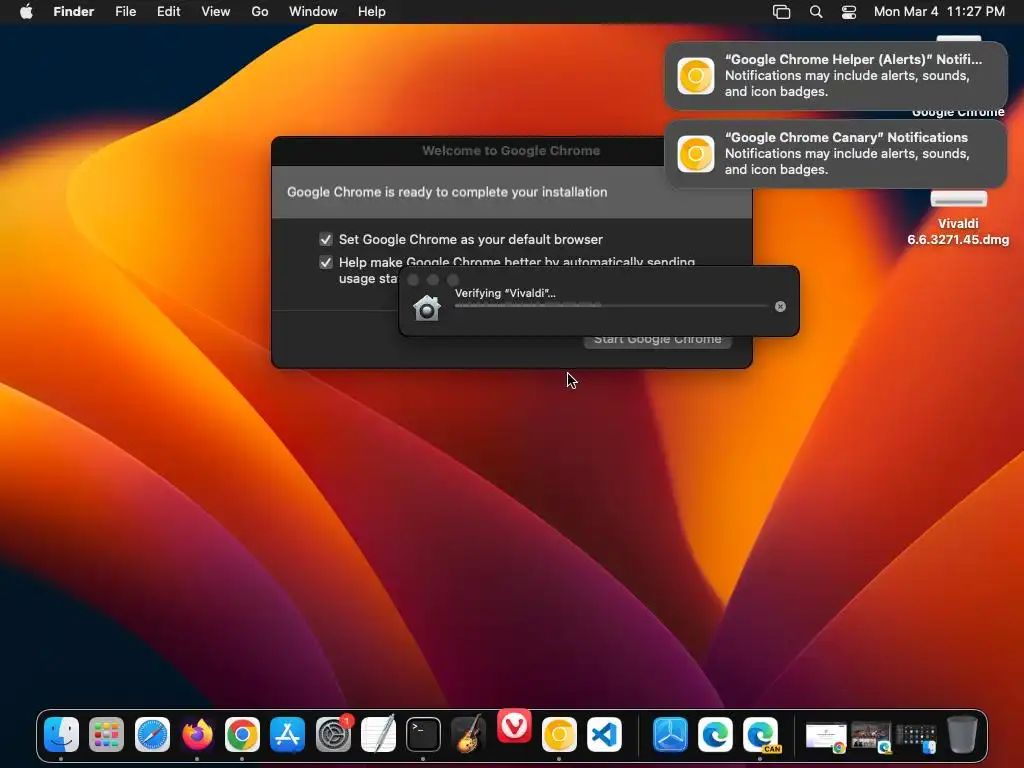Open minimized Edge window in the Dock

[871, 737]
